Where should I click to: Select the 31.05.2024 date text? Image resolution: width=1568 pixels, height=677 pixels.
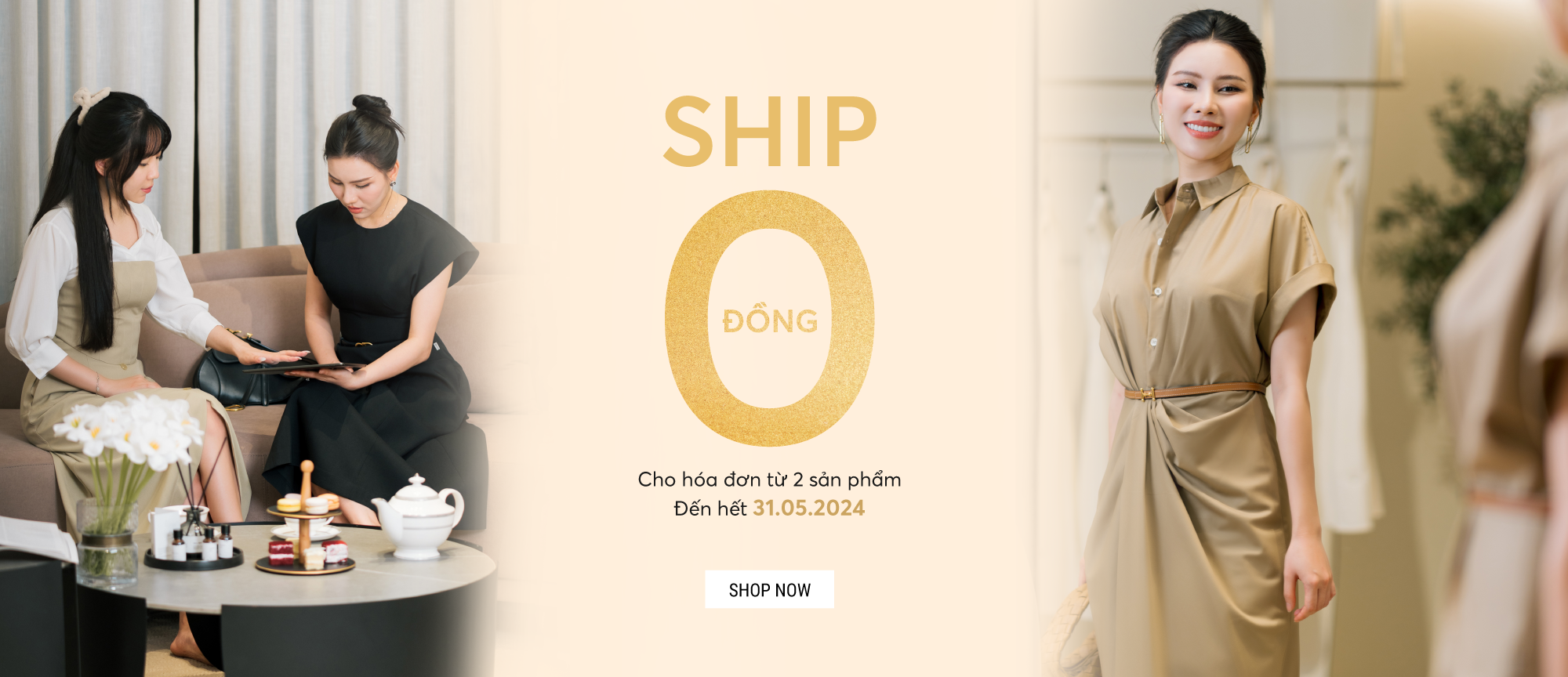tap(808, 509)
